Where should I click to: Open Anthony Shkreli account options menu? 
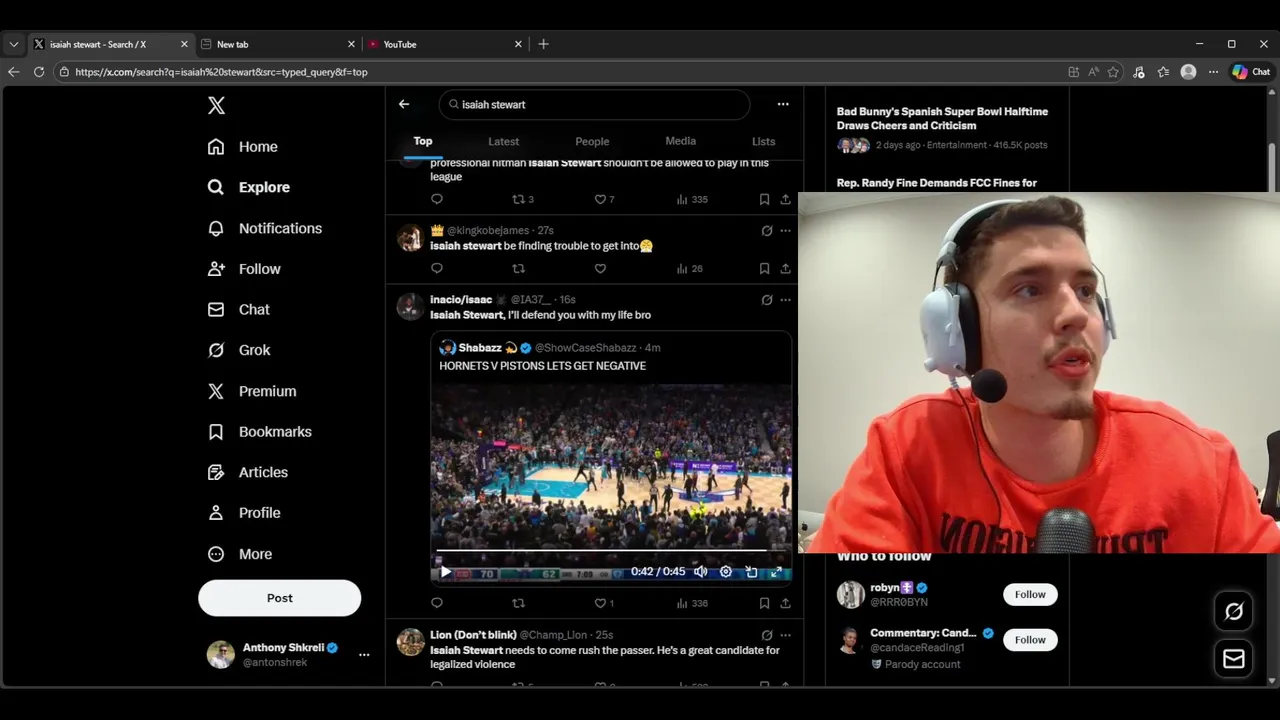[x=364, y=655]
